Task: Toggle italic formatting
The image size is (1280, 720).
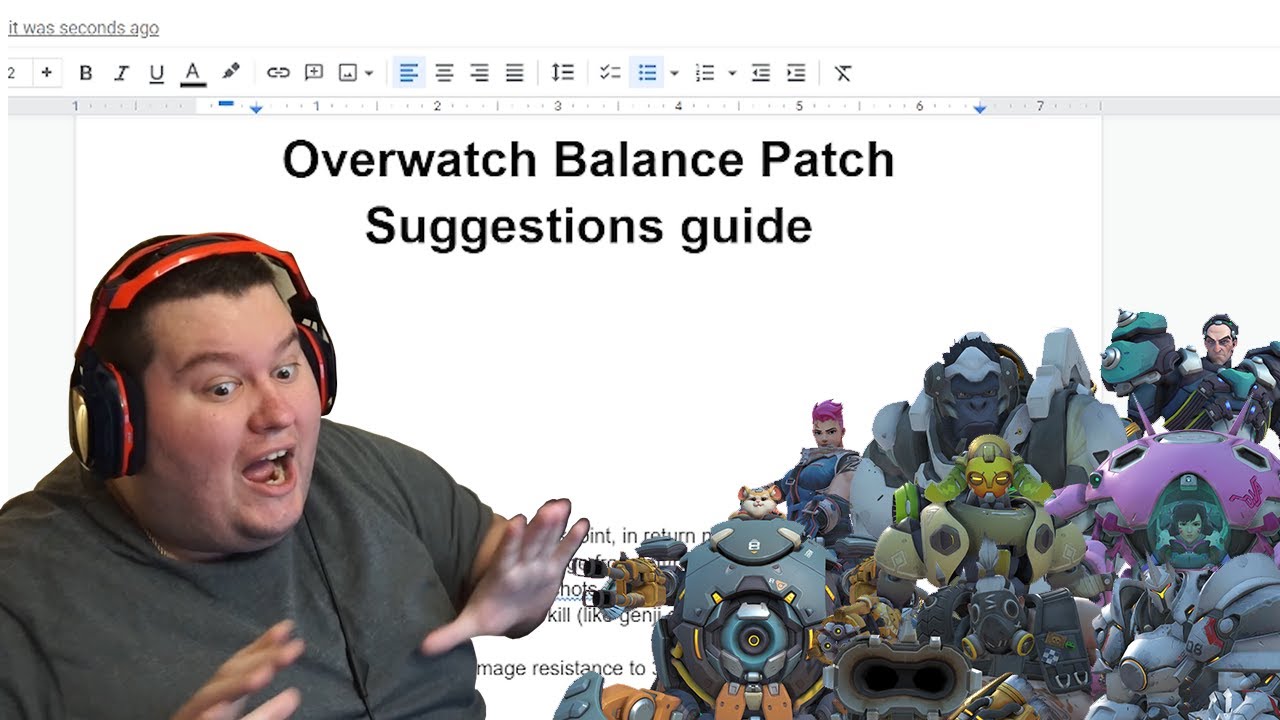Action: (x=121, y=73)
